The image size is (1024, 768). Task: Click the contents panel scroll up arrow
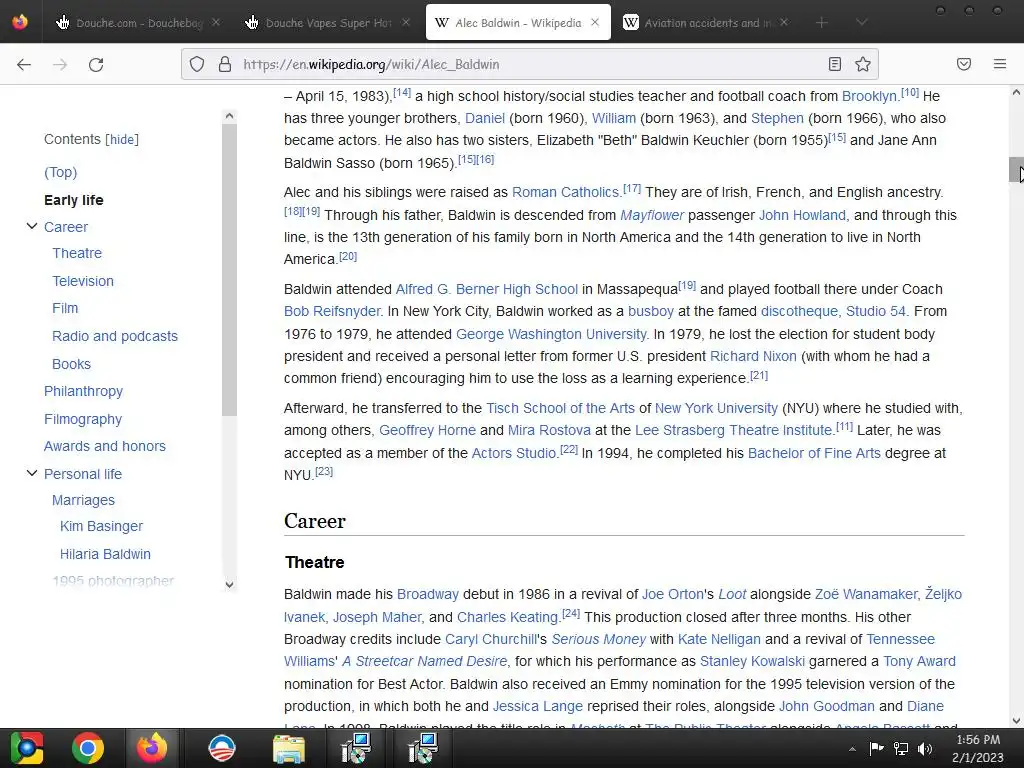(x=229, y=116)
